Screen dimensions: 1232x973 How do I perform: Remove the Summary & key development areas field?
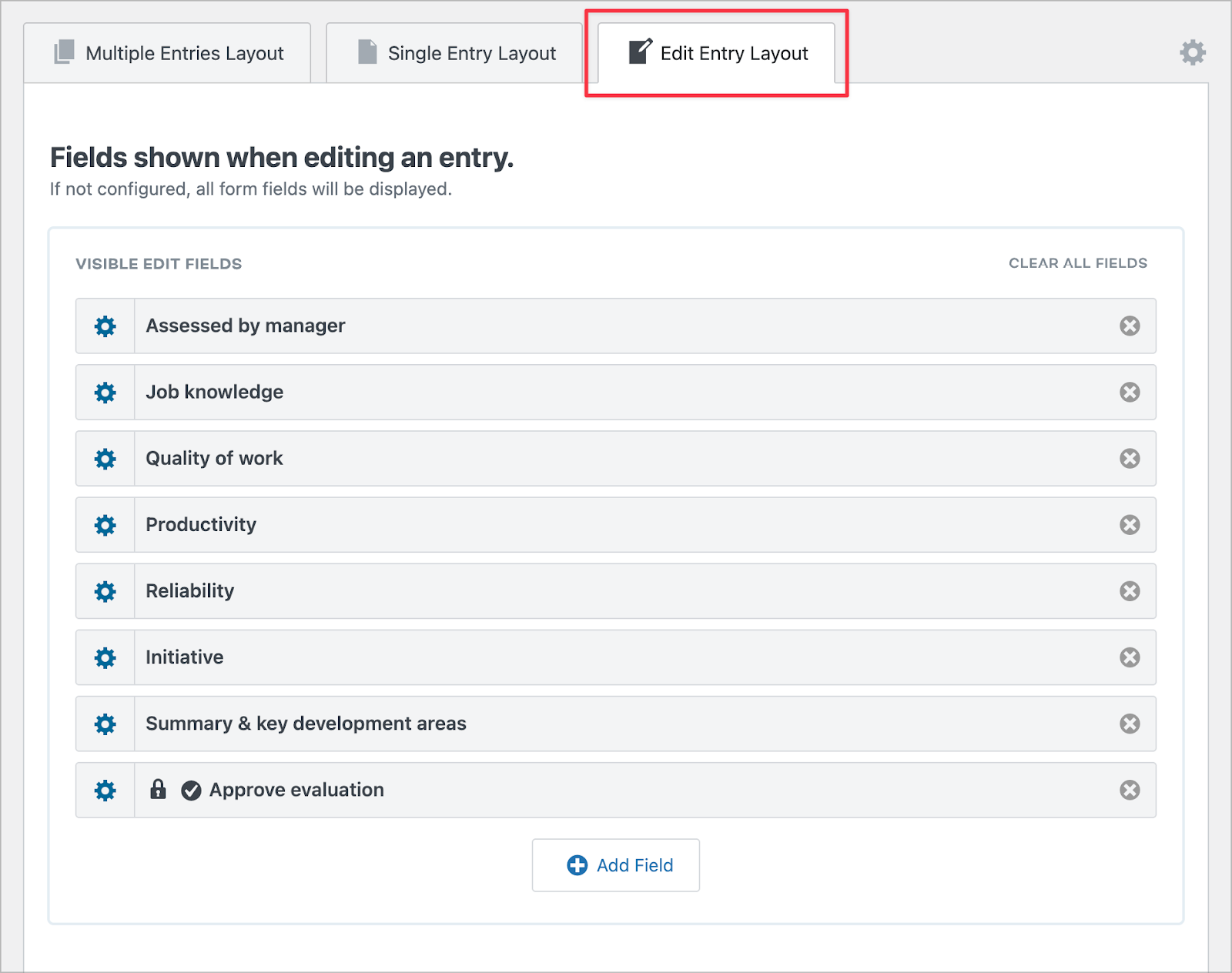click(x=1130, y=724)
